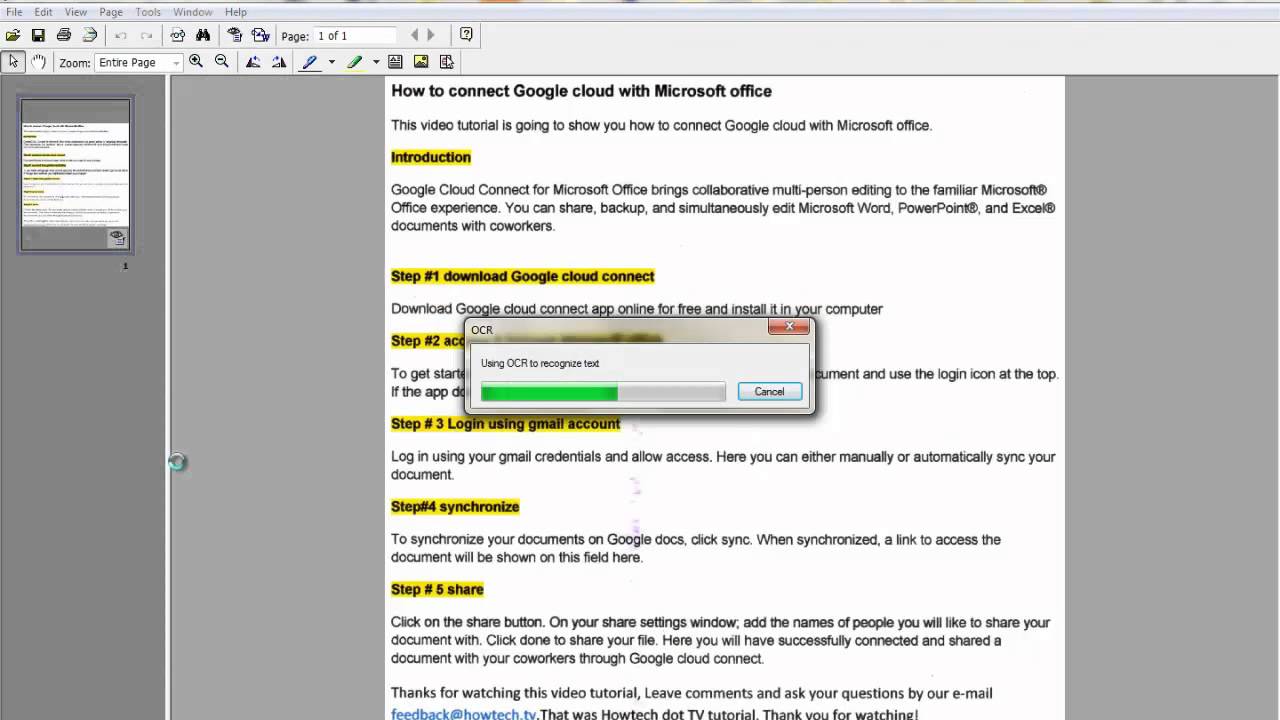1280x720 pixels.
Task: Click the Send text to Word icon
Action: tap(261, 35)
